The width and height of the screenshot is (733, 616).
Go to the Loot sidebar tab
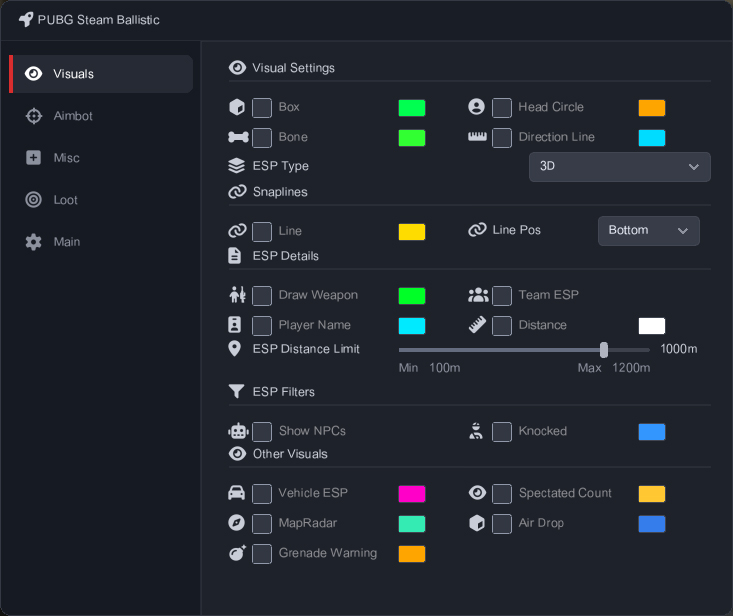(x=101, y=200)
